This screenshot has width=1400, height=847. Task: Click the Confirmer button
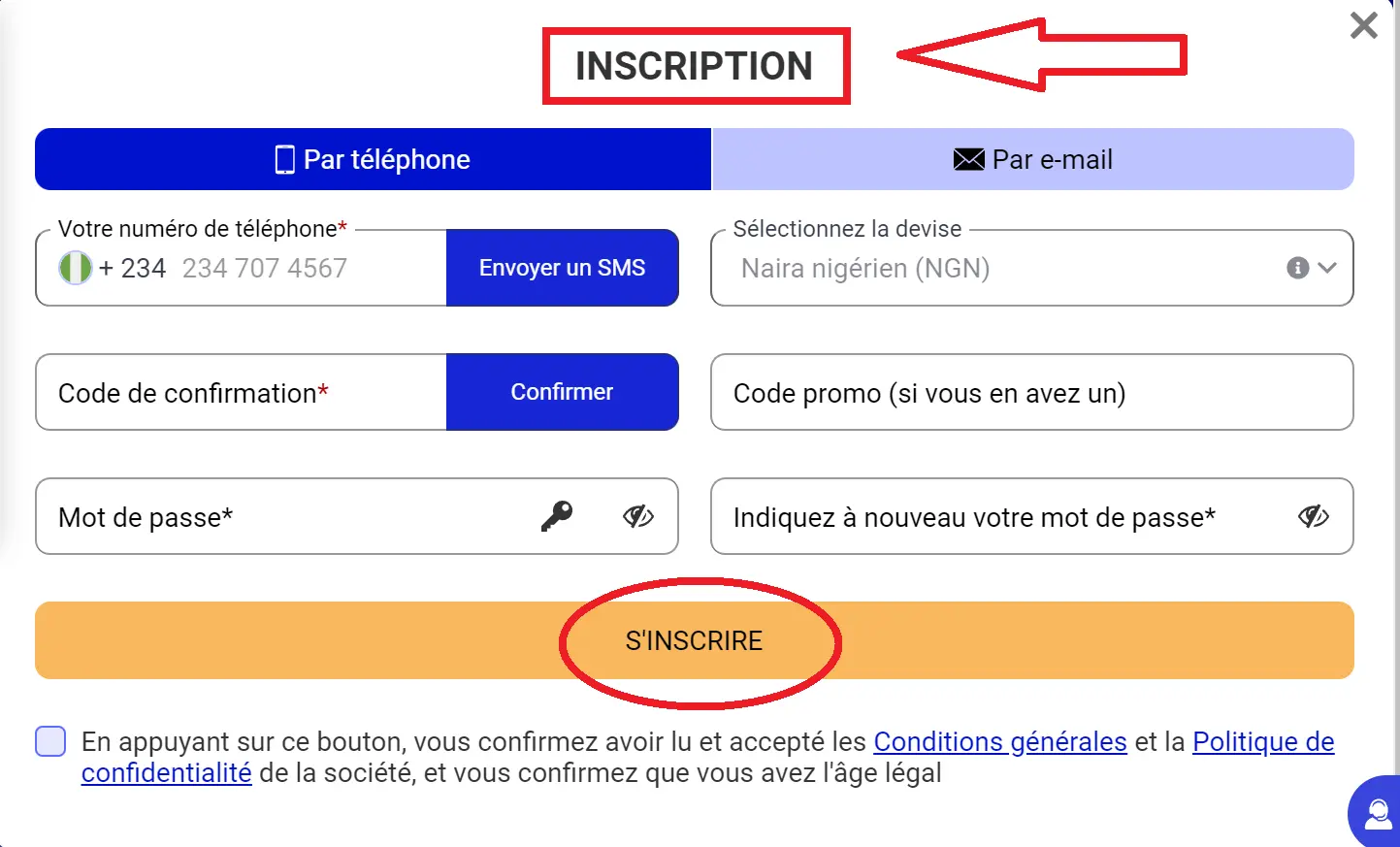click(562, 392)
